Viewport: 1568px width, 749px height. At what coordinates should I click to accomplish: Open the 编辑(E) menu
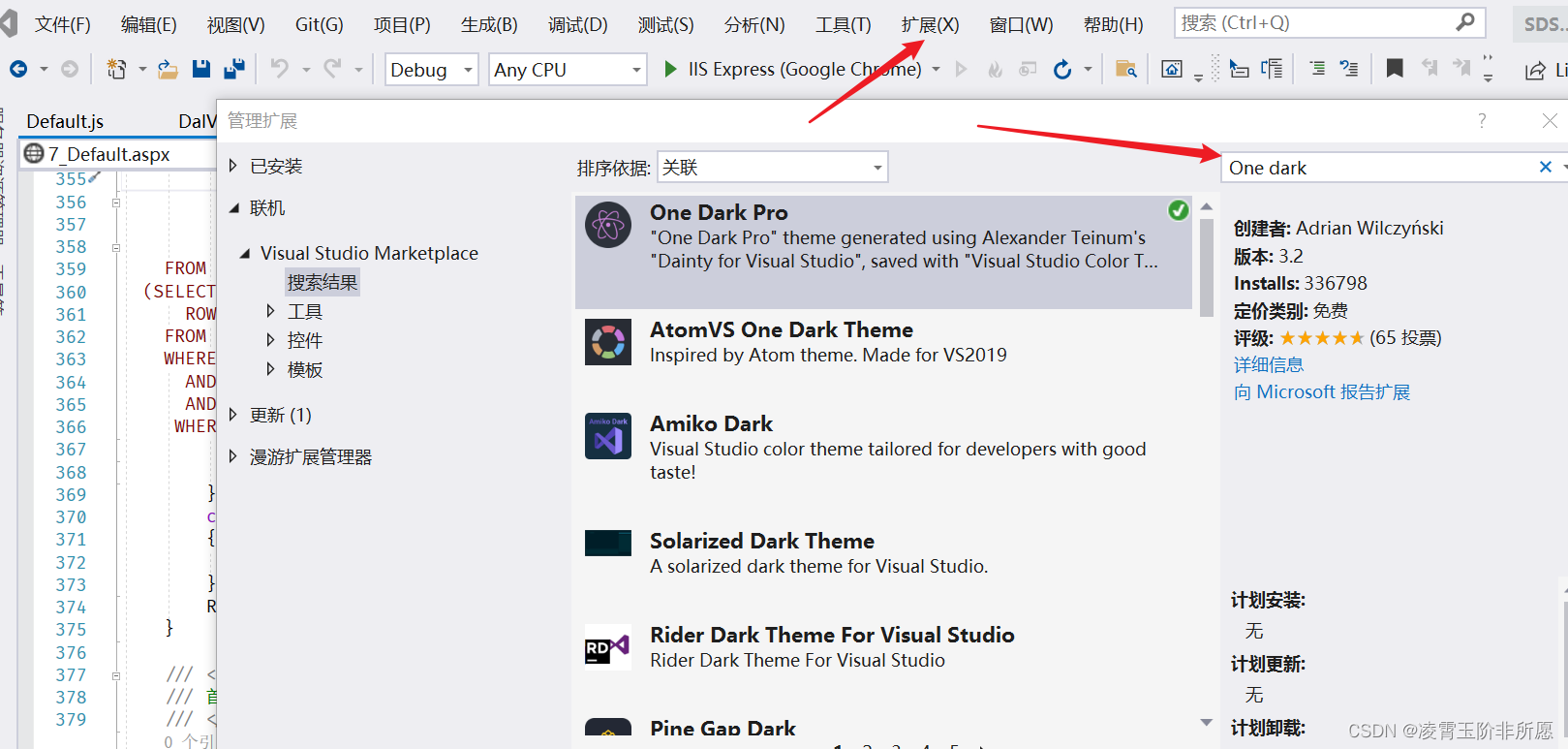[149, 24]
